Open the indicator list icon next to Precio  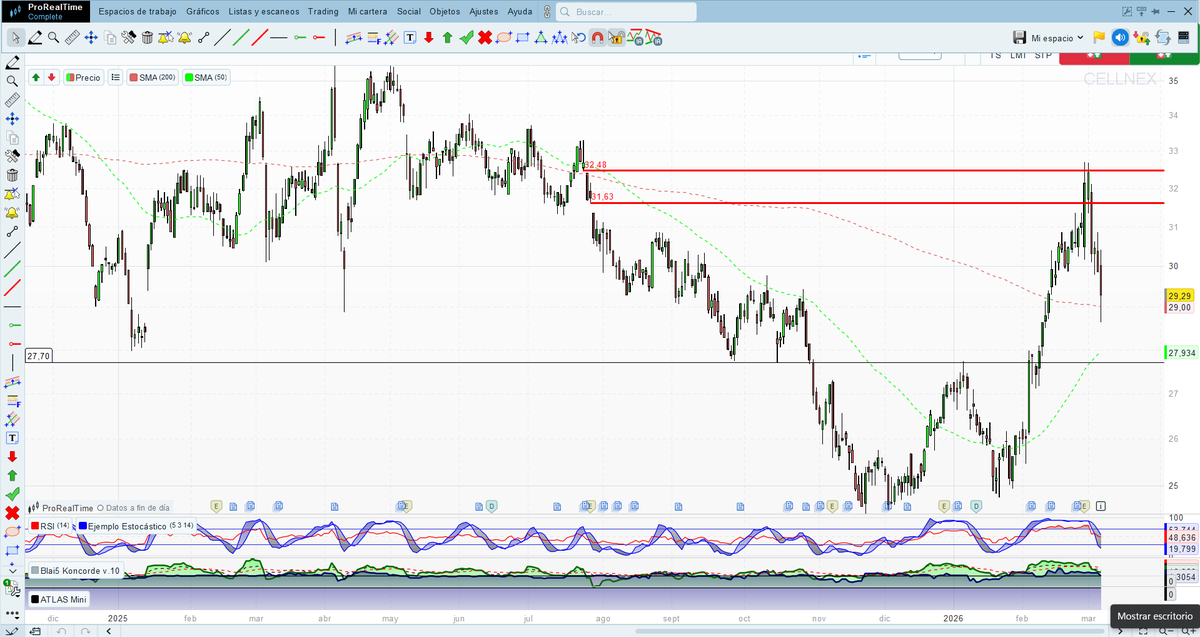click(x=115, y=77)
